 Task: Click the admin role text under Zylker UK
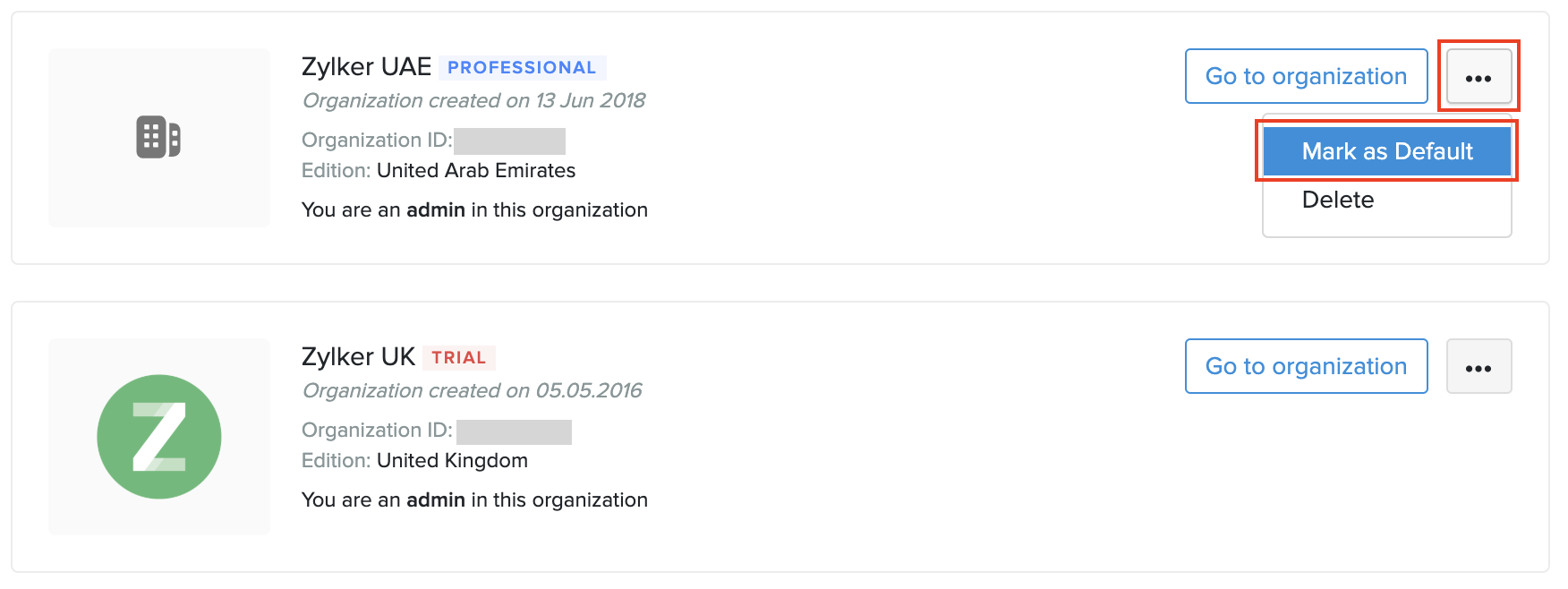436,500
